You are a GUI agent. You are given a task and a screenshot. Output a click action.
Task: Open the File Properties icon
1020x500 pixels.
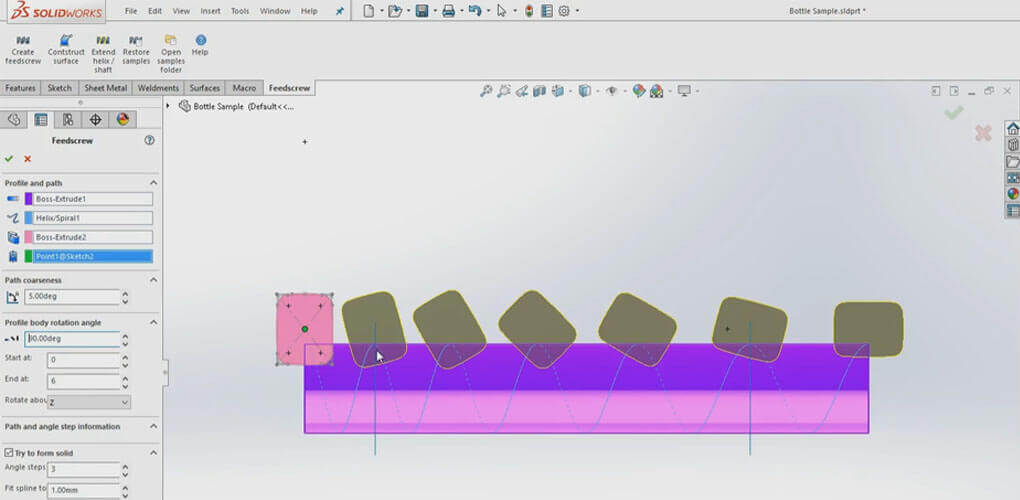546,11
